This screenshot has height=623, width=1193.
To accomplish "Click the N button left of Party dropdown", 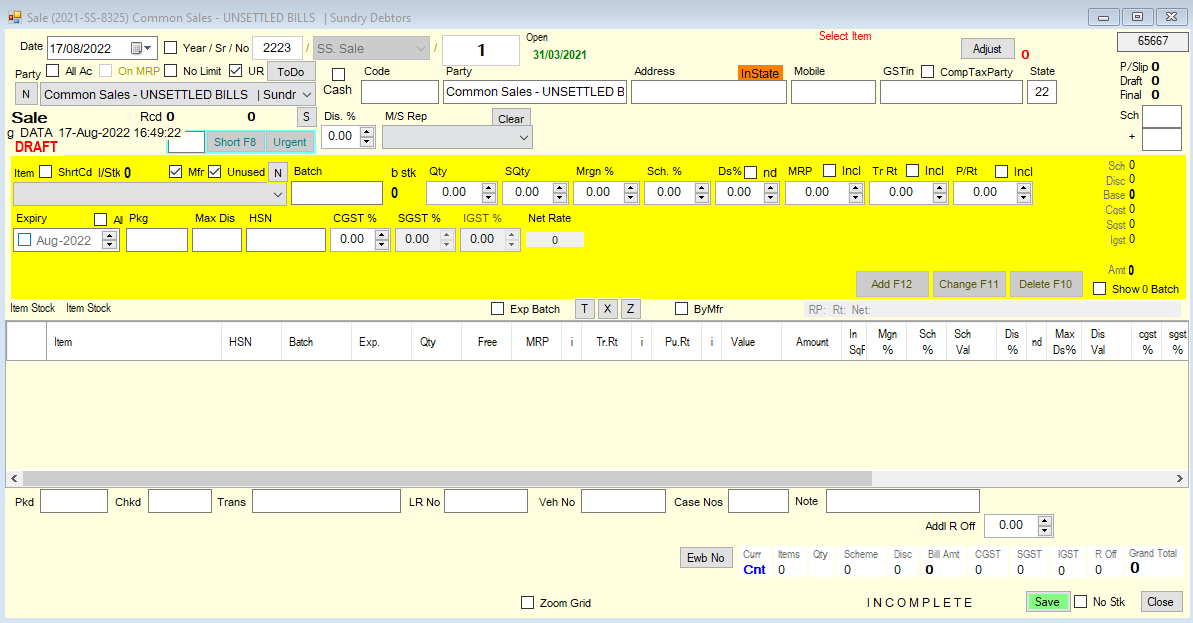I will tap(26, 94).
